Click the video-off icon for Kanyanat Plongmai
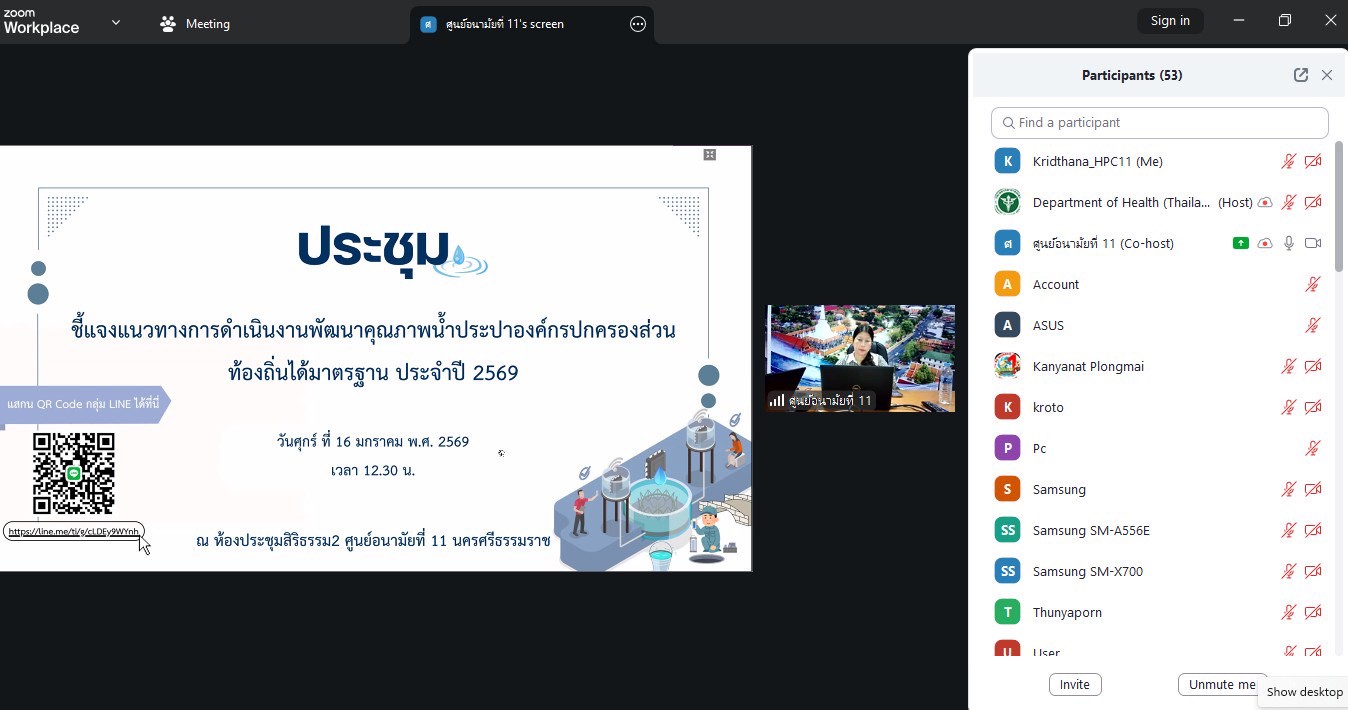The width and height of the screenshot is (1348, 710). pos(1313,366)
